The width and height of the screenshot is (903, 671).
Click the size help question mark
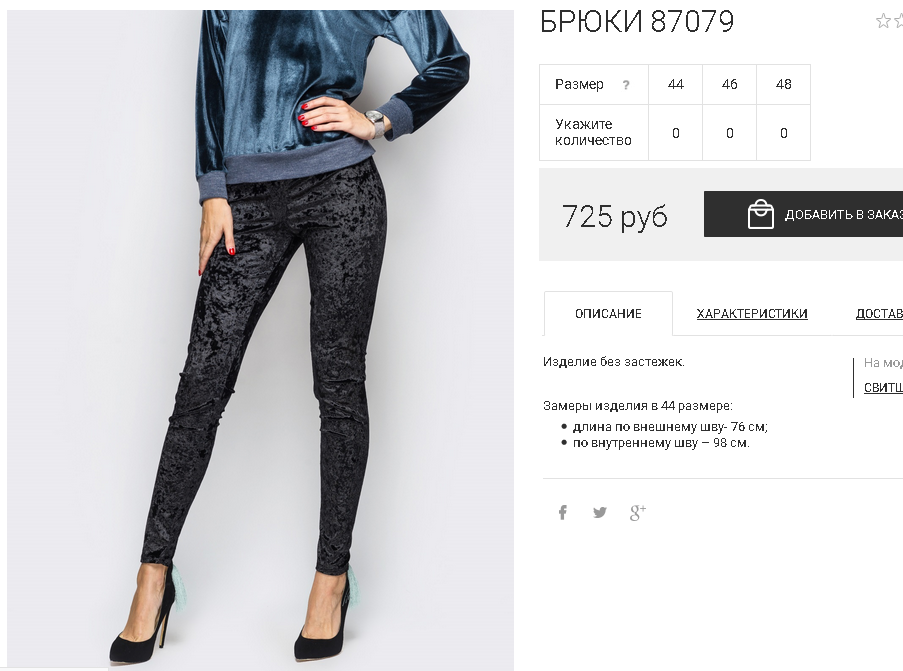pos(626,85)
